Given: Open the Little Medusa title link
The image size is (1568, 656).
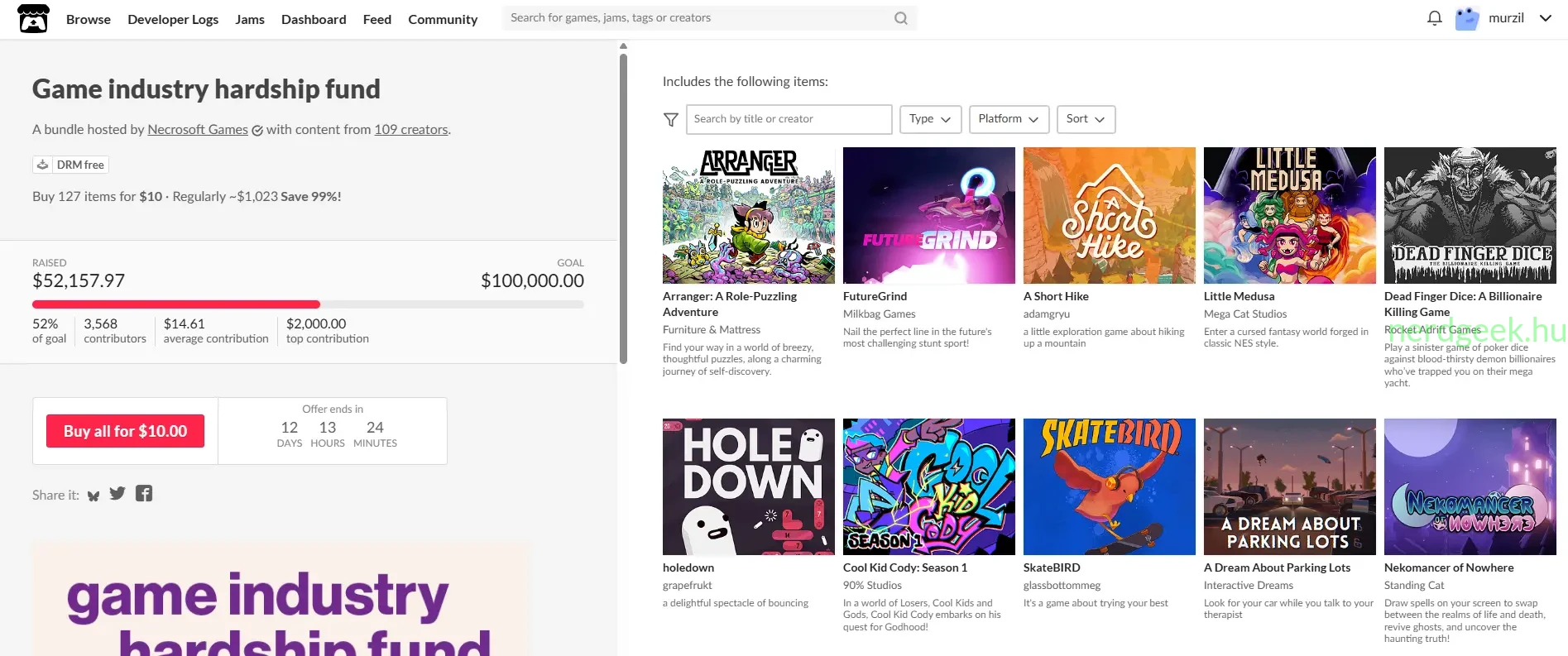Looking at the screenshot, I should [x=1239, y=296].
